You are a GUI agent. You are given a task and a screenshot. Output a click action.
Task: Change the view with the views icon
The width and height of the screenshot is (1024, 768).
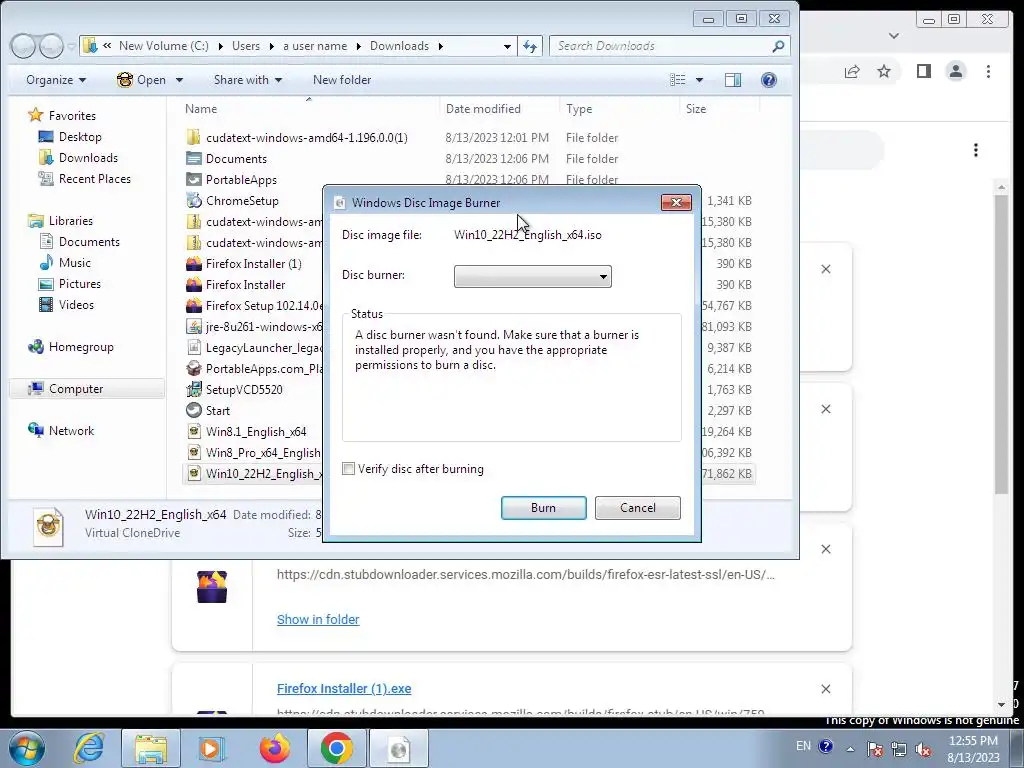click(x=678, y=80)
